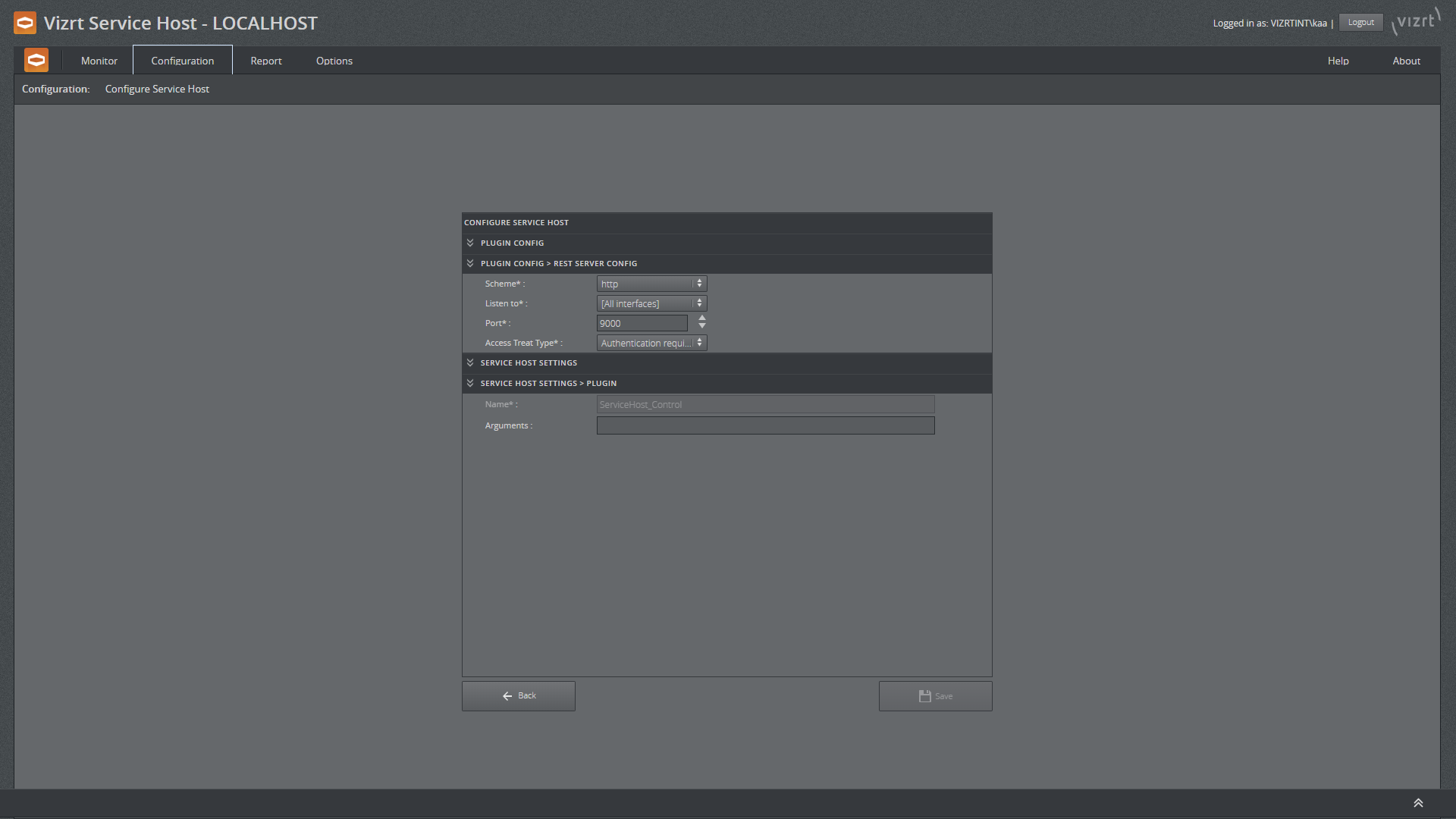
Task: Collapse the Service Host Settings > Plugin section
Action: (470, 383)
